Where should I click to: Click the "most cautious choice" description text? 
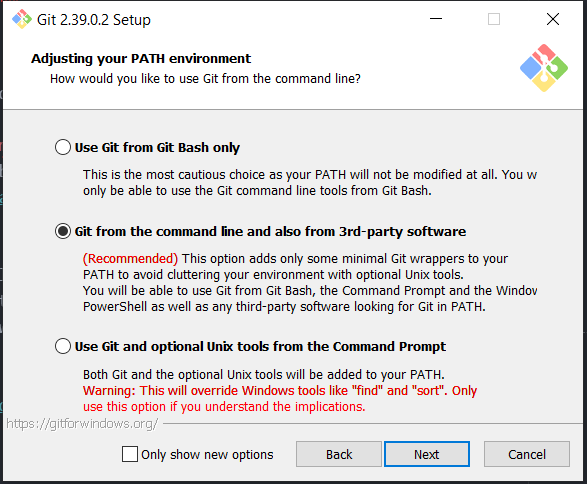click(310, 183)
